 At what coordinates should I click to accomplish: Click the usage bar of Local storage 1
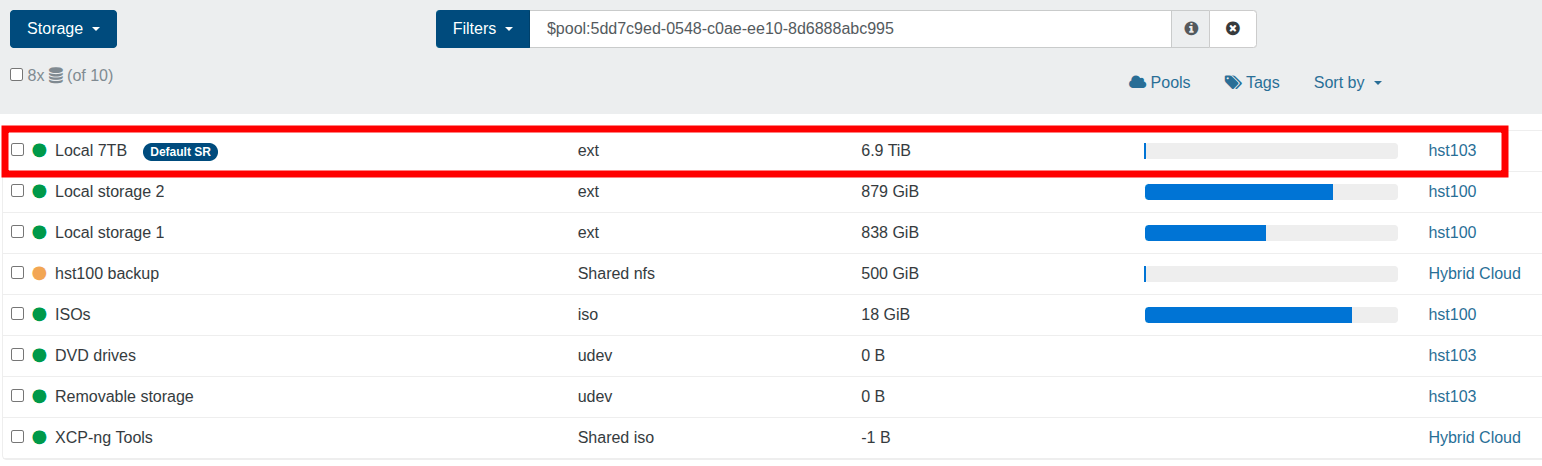coord(1271,233)
